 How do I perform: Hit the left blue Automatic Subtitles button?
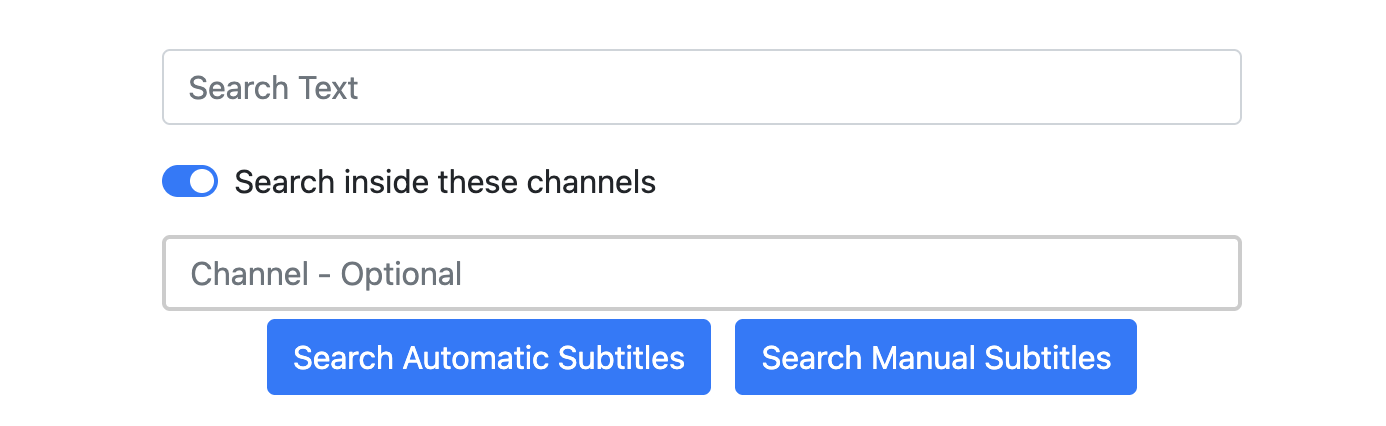tap(488, 357)
